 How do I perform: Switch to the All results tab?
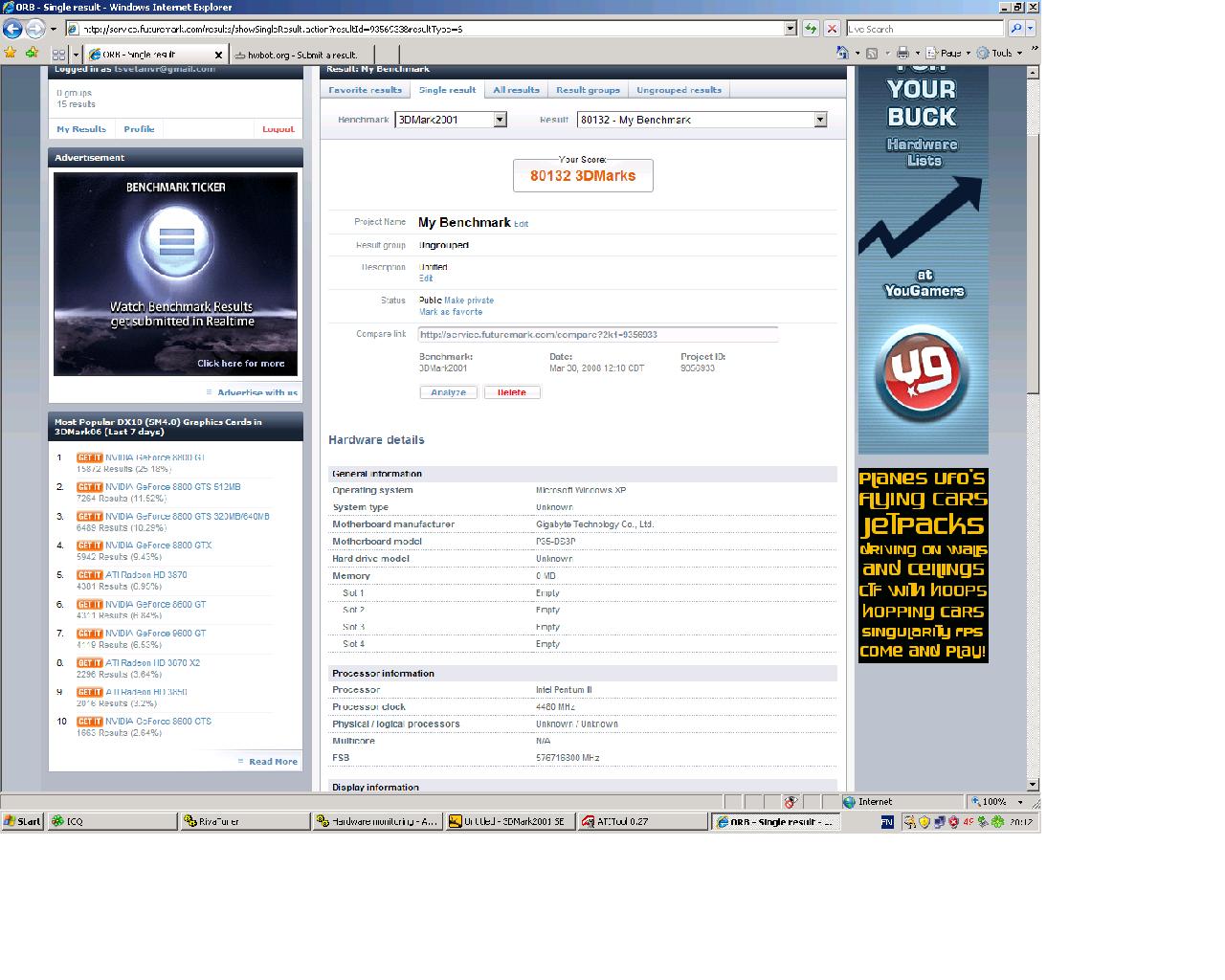click(517, 90)
